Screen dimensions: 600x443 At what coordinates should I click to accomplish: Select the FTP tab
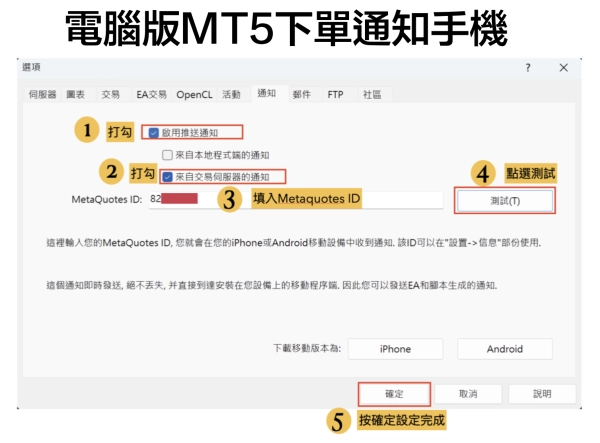coord(335,94)
